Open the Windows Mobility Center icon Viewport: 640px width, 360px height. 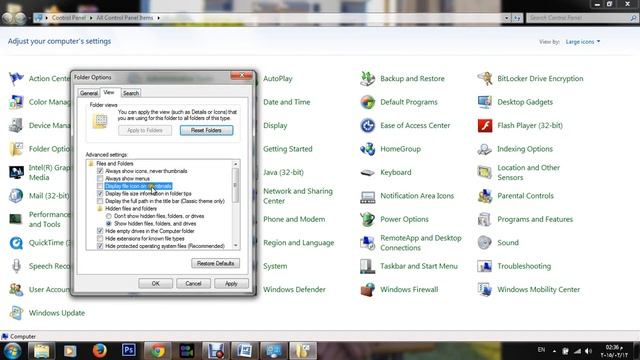pos(484,289)
